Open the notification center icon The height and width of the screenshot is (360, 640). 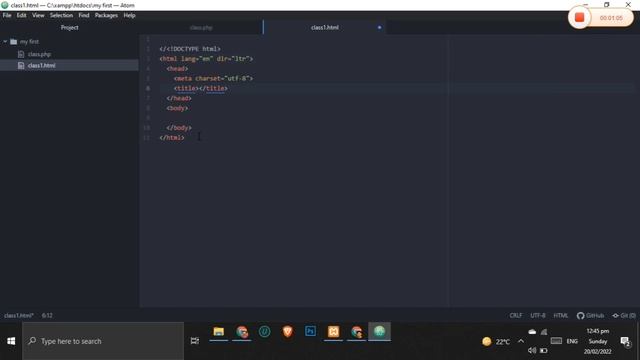pos(625,341)
